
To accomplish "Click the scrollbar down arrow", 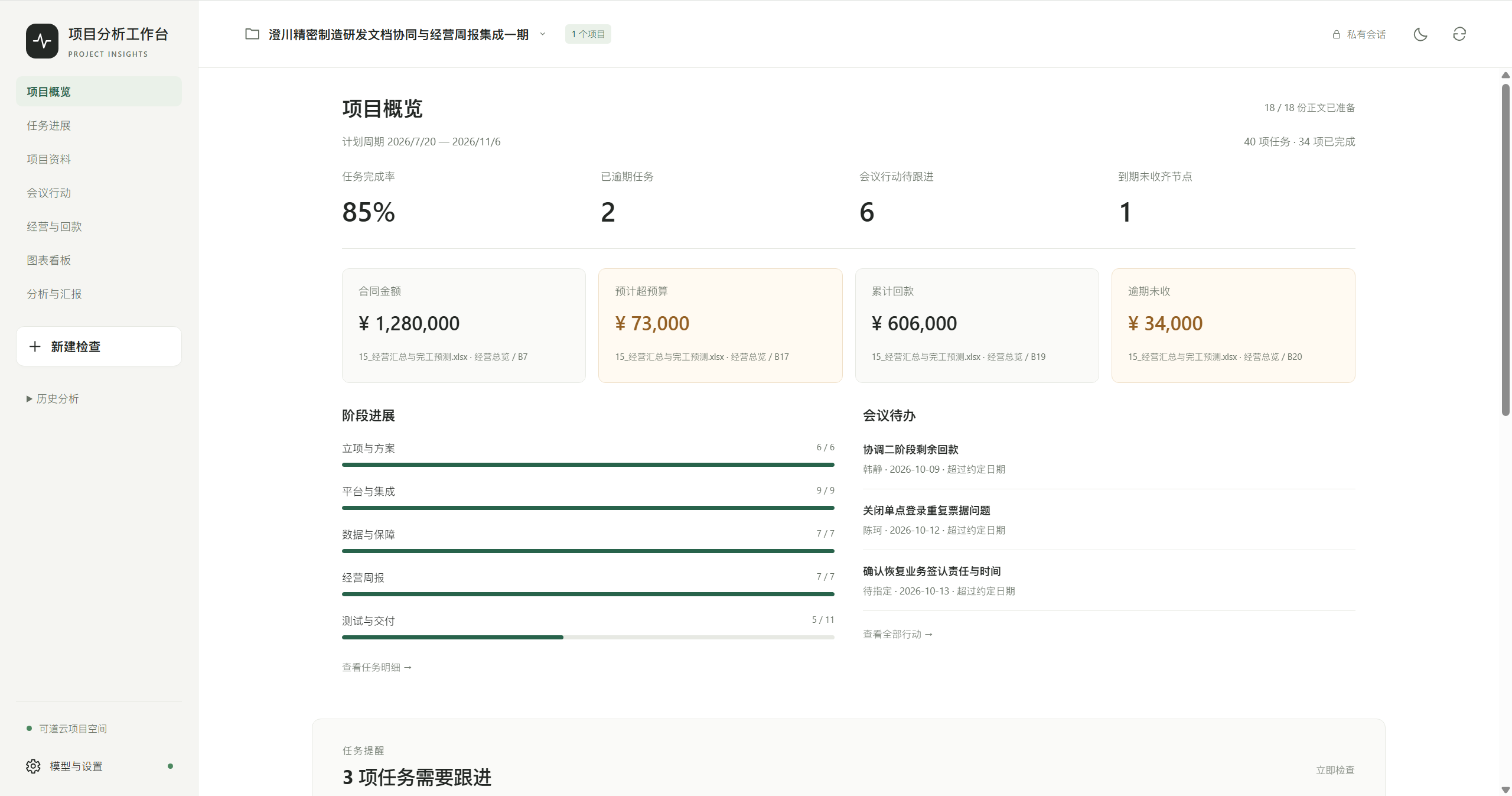I will pyautogui.click(x=1506, y=789).
